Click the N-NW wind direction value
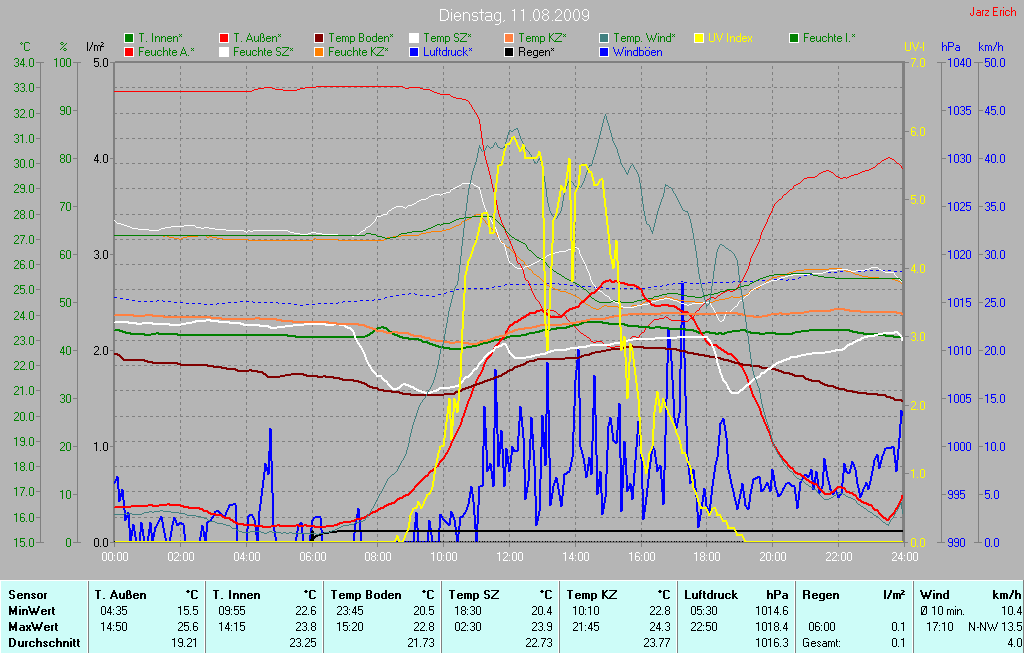The height and width of the screenshot is (653, 1024). [x=984, y=627]
